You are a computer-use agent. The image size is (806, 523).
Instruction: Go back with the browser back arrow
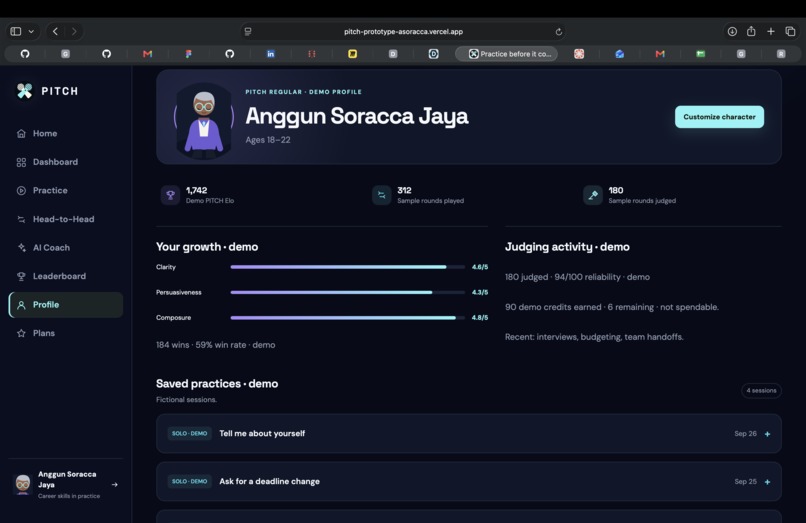pyautogui.click(x=56, y=31)
